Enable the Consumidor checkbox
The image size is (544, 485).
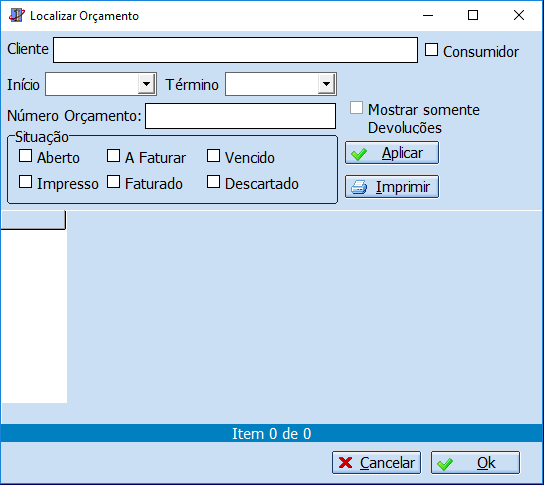[x=431, y=50]
